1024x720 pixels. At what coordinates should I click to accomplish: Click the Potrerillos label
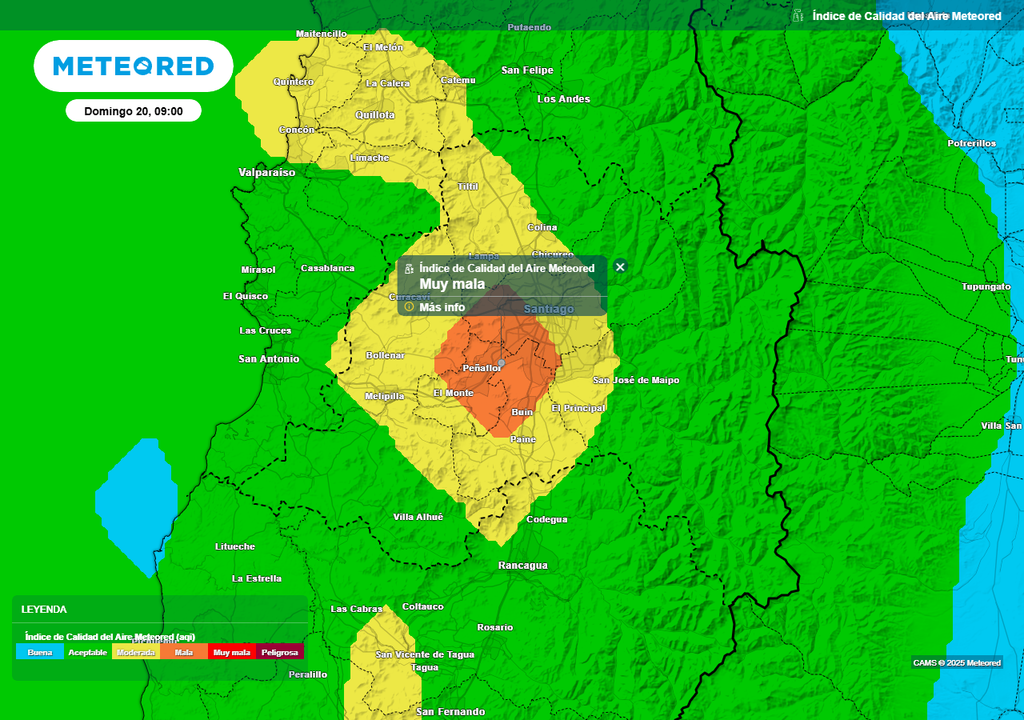pyautogui.click(x=972, y=143)
